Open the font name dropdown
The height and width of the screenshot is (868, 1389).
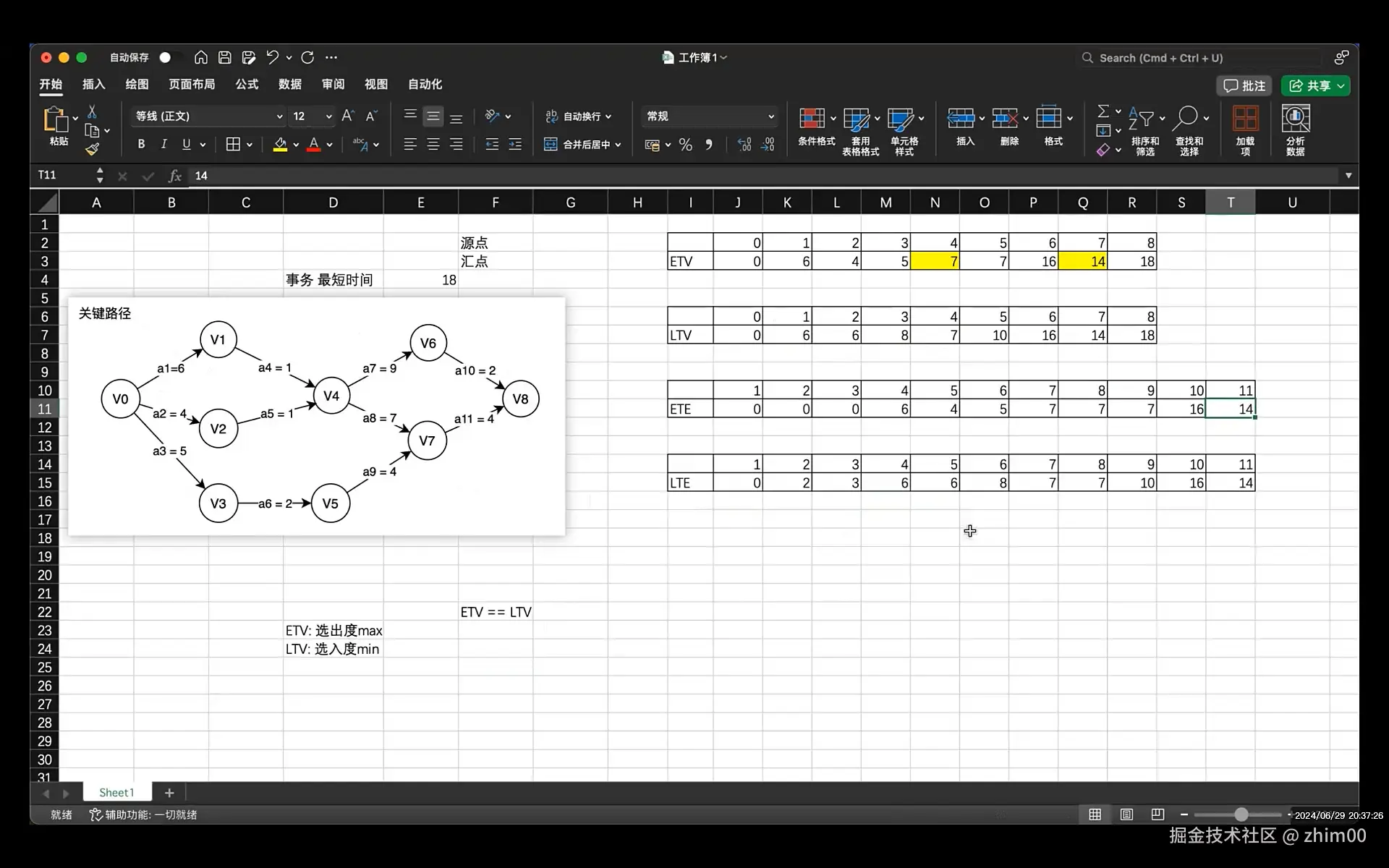(x=279, y=116)
